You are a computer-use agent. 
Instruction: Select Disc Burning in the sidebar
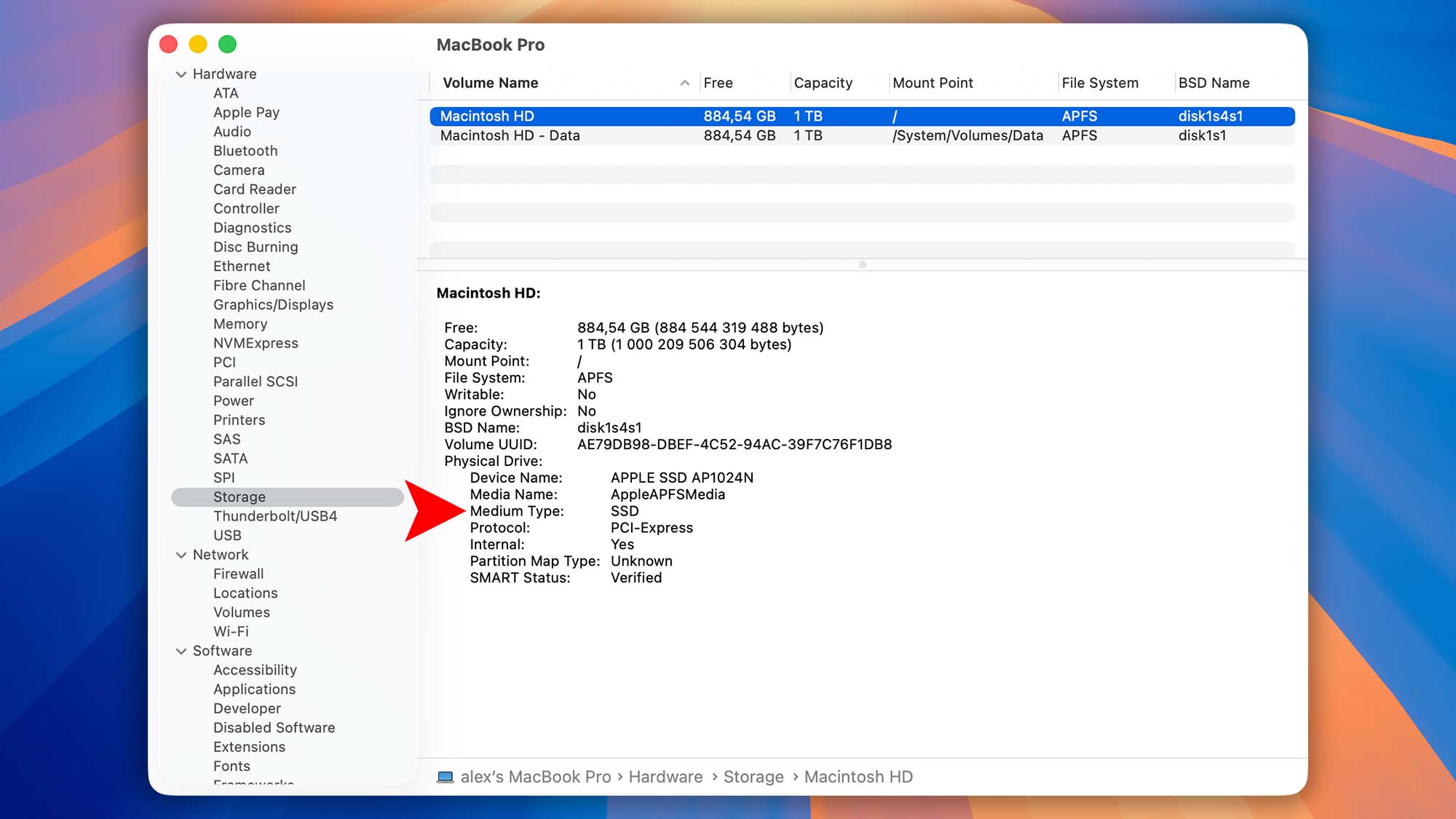(256, 247)
